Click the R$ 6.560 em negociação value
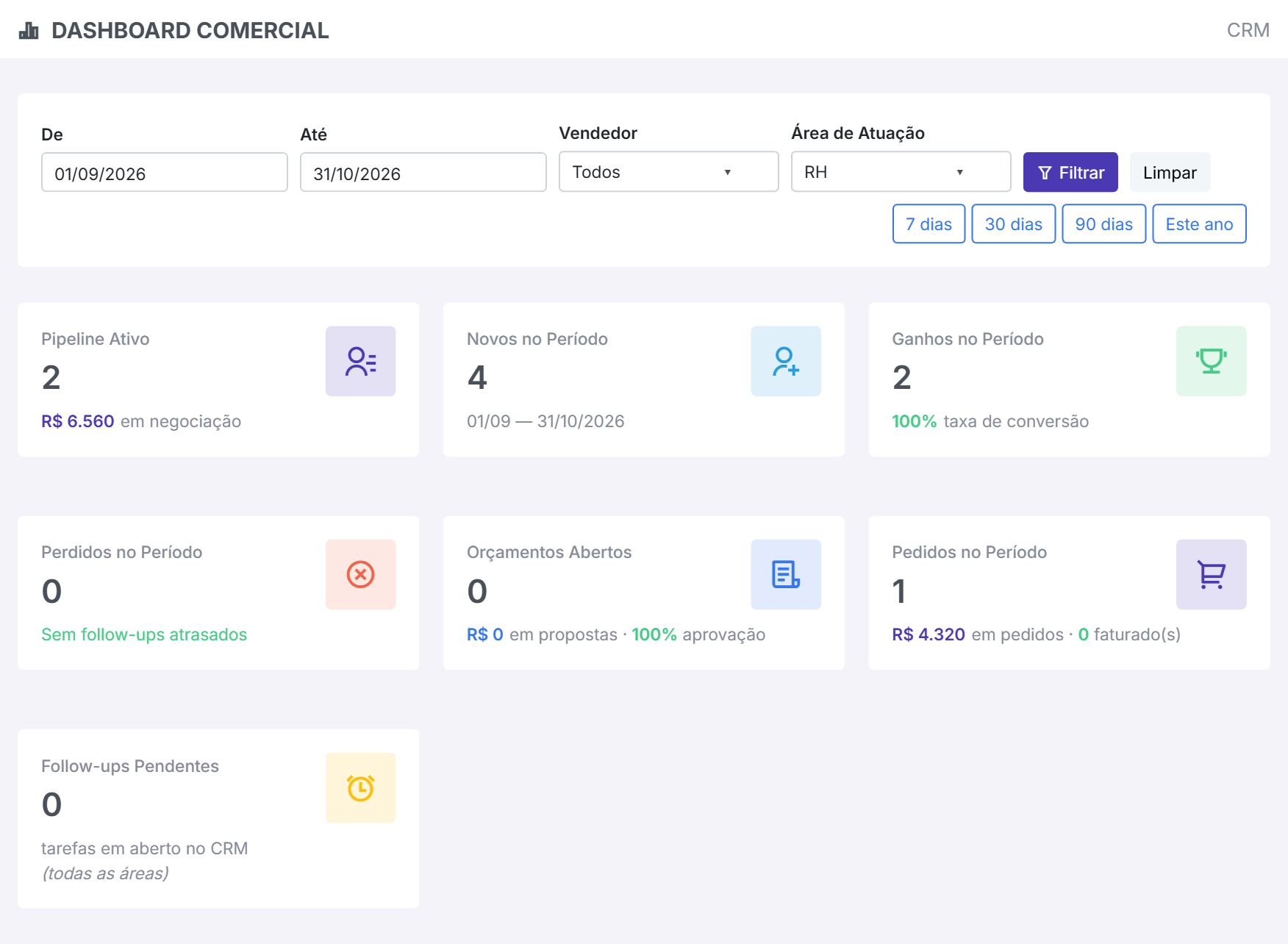The height and width of the screenshot is (944, 1288). (x=141, y=421)
